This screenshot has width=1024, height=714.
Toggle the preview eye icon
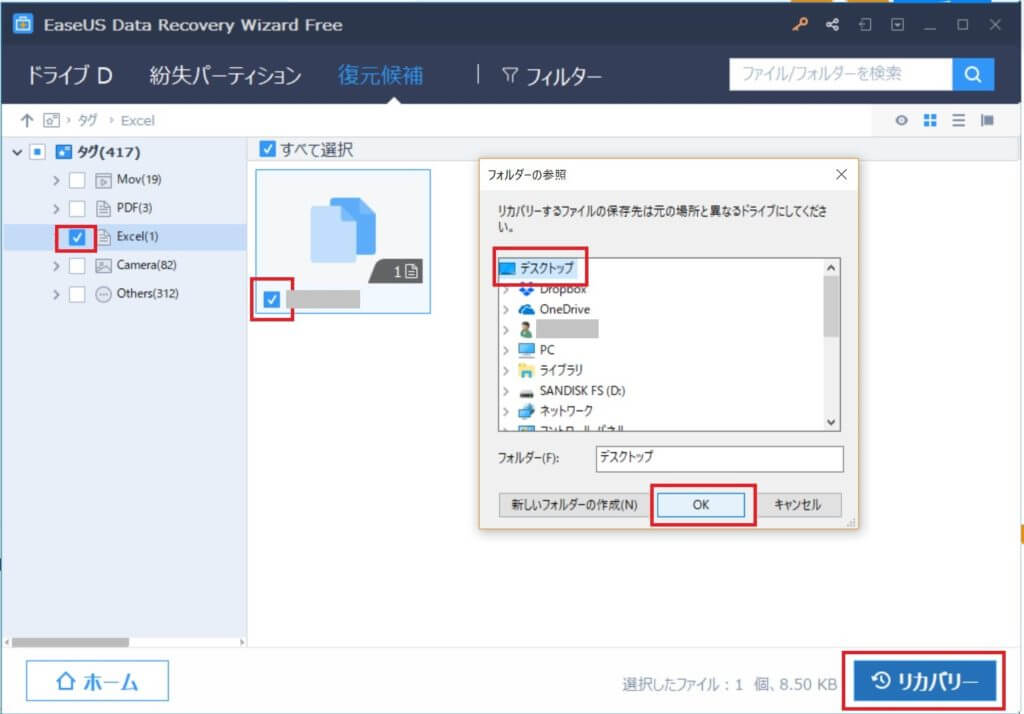(x=902, y=120)
